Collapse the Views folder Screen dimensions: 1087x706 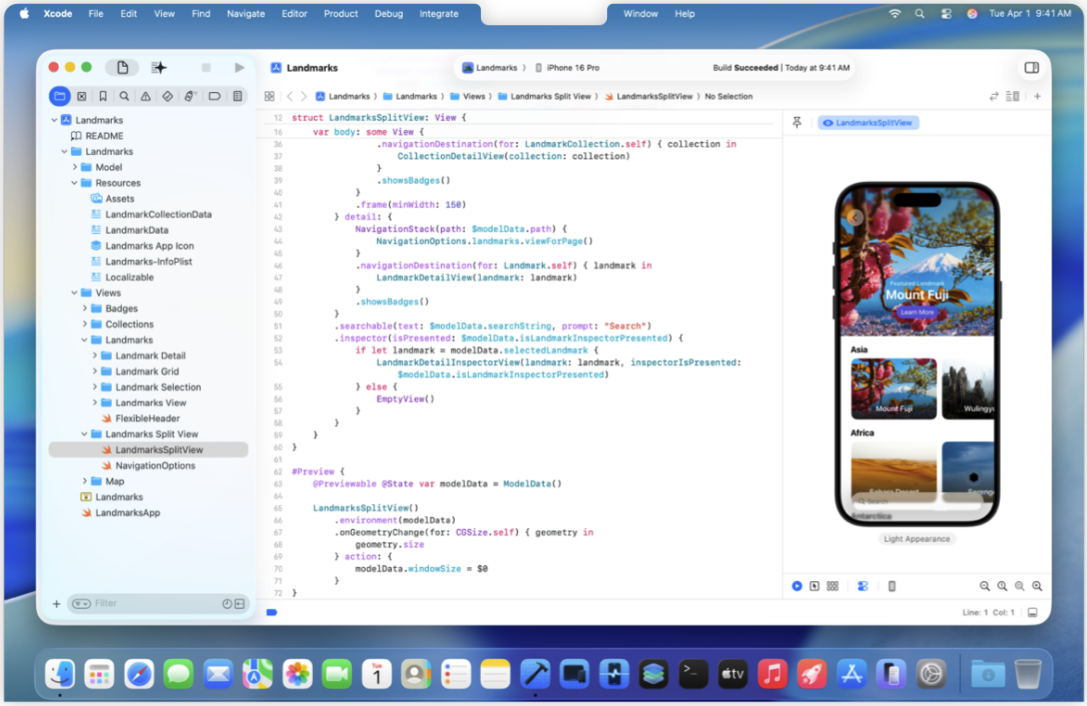point(74,293)
